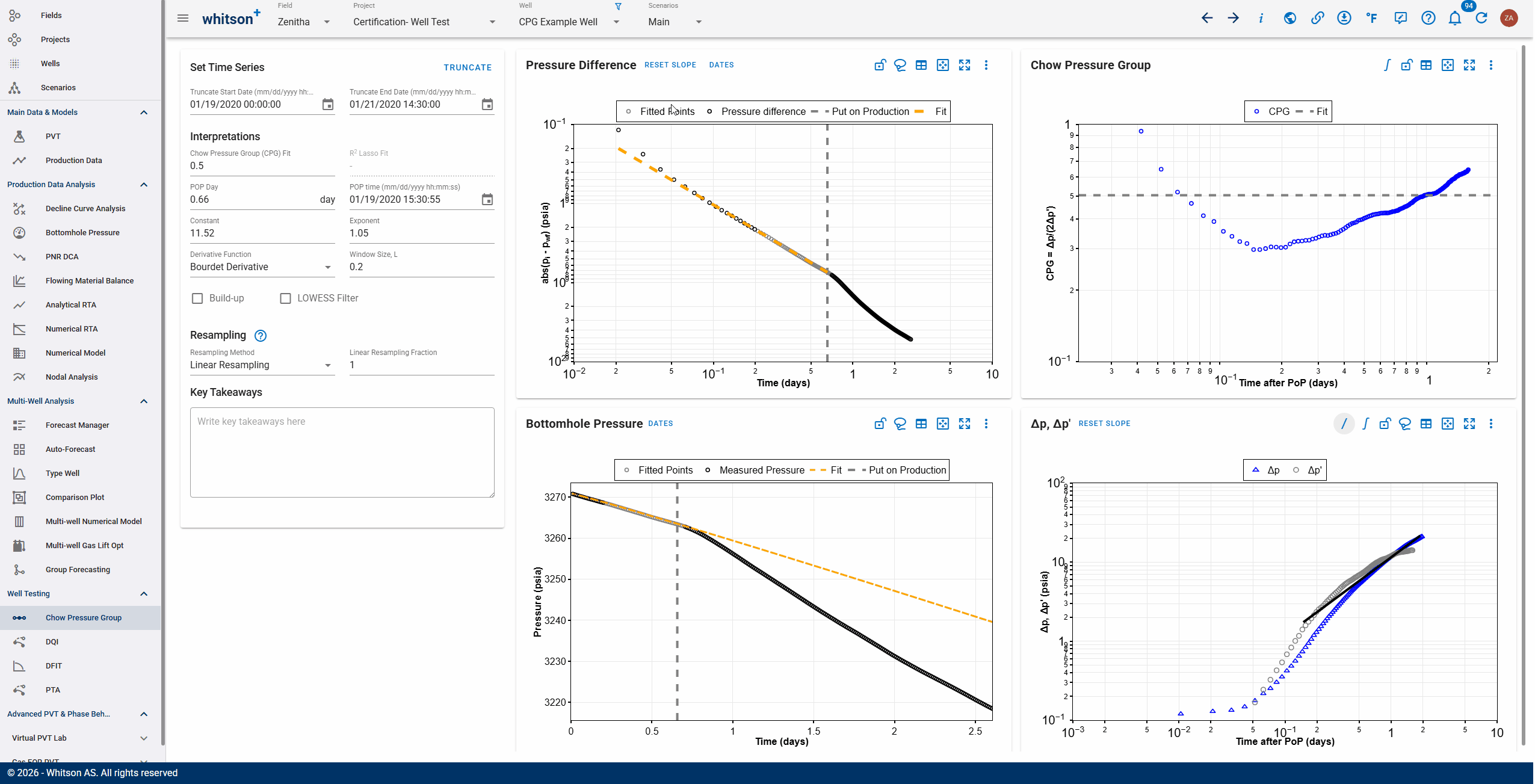Click the TRUNCATE button

click(x=468, y=67)
